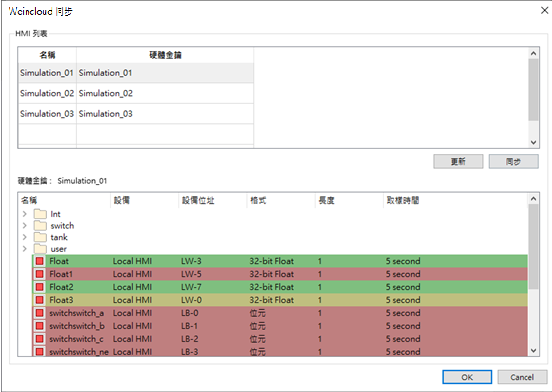Click the down arrow of the HMI list scrollbar
The height and width of the screenshot is (392, 552).
point(533,142)
